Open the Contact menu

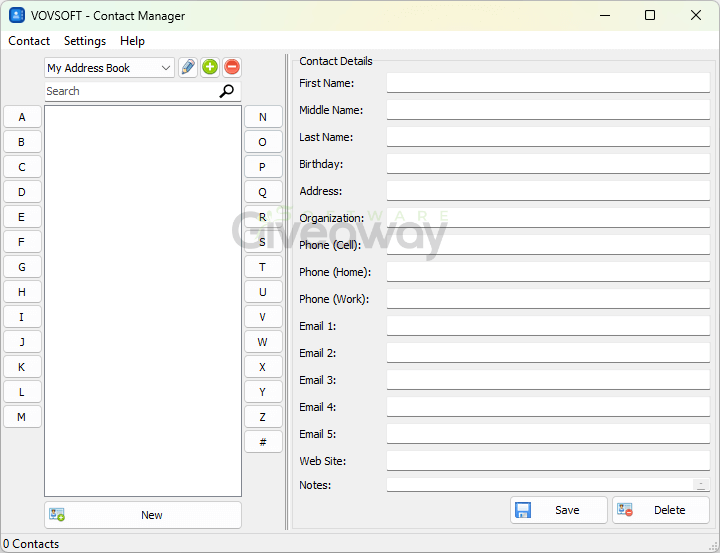(29, 41)
